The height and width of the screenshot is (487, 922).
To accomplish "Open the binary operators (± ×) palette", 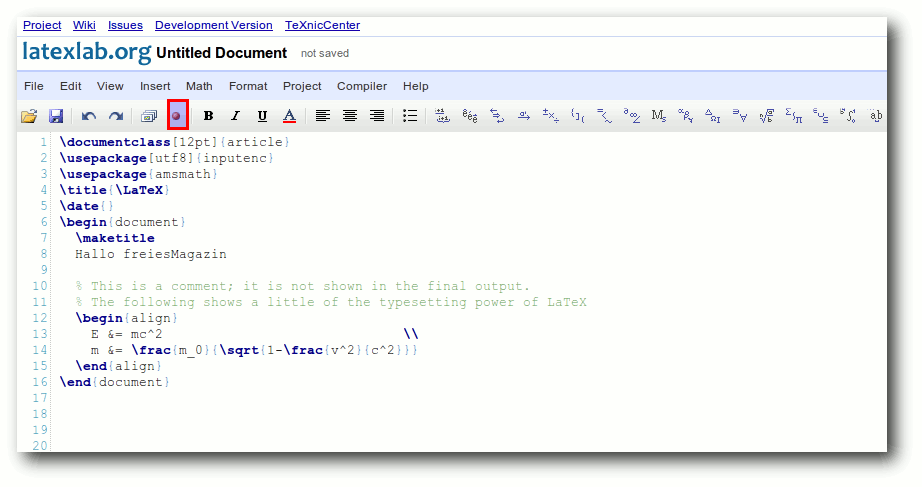I will 550,116.
